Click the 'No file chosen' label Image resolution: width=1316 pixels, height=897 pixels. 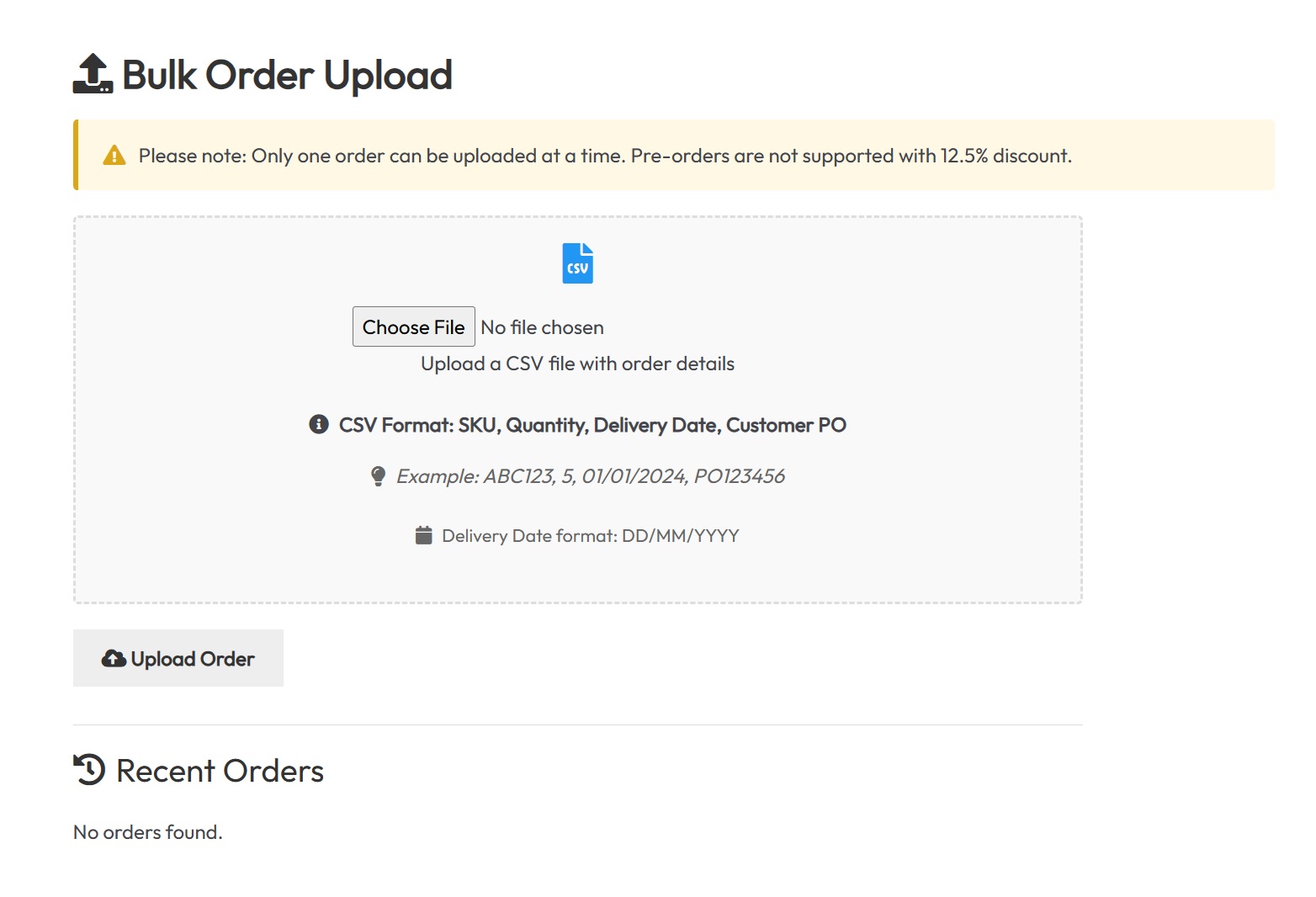pos(543,327)
